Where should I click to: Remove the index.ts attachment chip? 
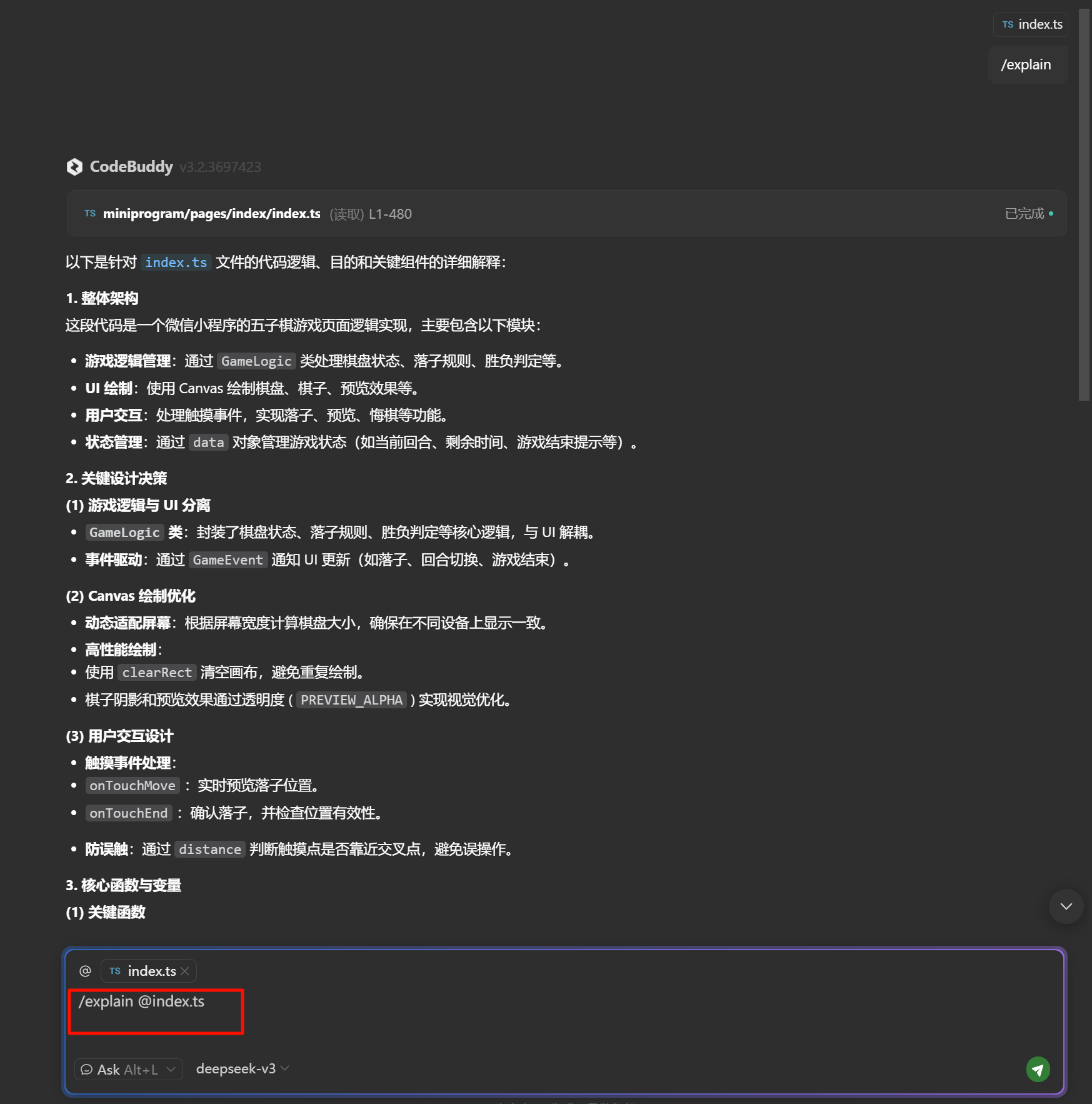pyautogui.click(x=185, y=971)
